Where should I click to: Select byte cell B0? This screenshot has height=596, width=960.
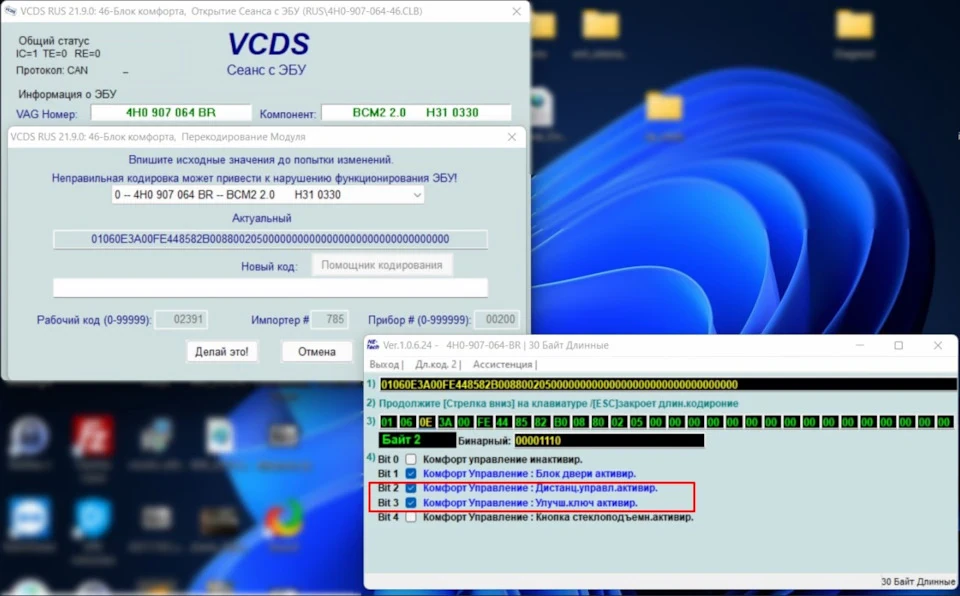tap(560, 422)
